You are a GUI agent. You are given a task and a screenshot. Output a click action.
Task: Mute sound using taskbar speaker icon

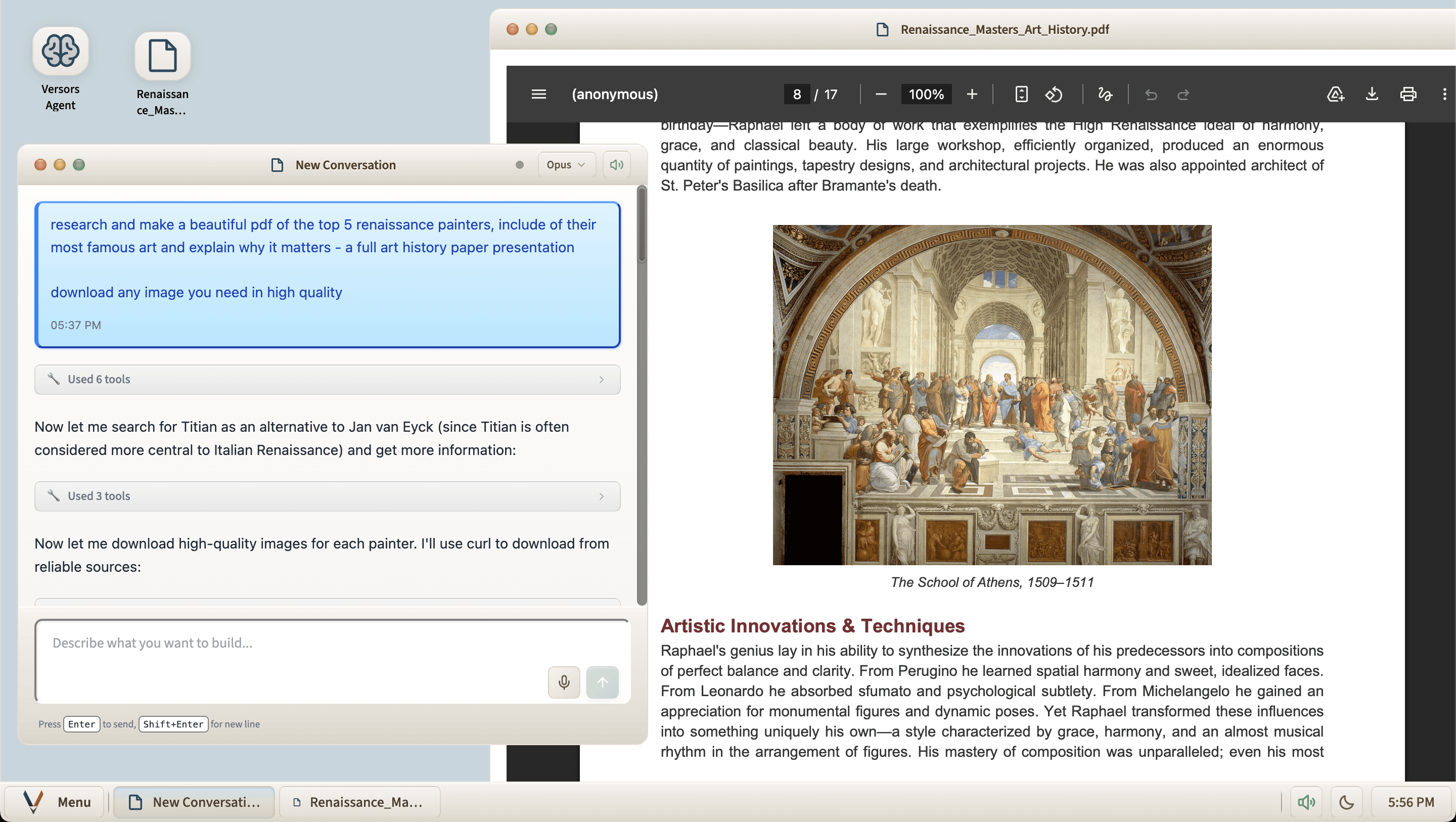[x=1306, y=802]
